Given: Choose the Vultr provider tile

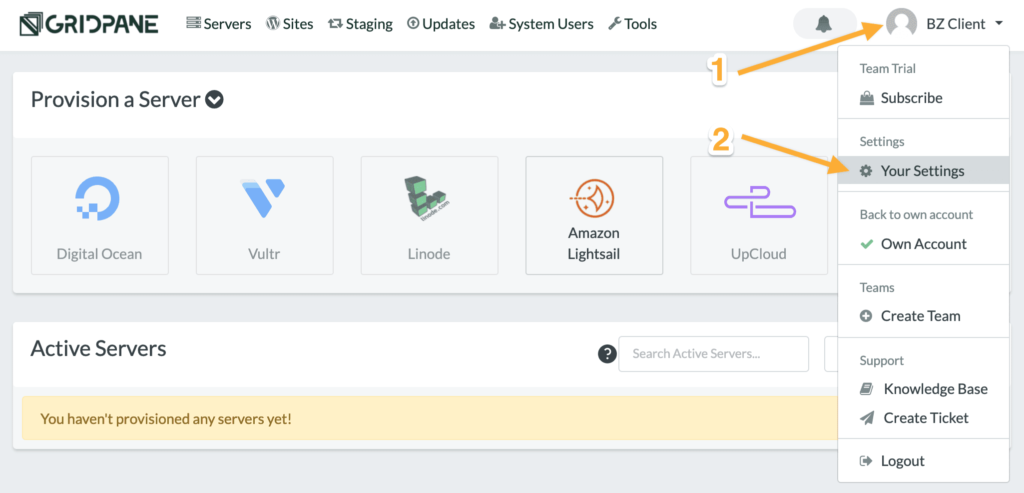Looking at the screenshot, I should [264, 215].
